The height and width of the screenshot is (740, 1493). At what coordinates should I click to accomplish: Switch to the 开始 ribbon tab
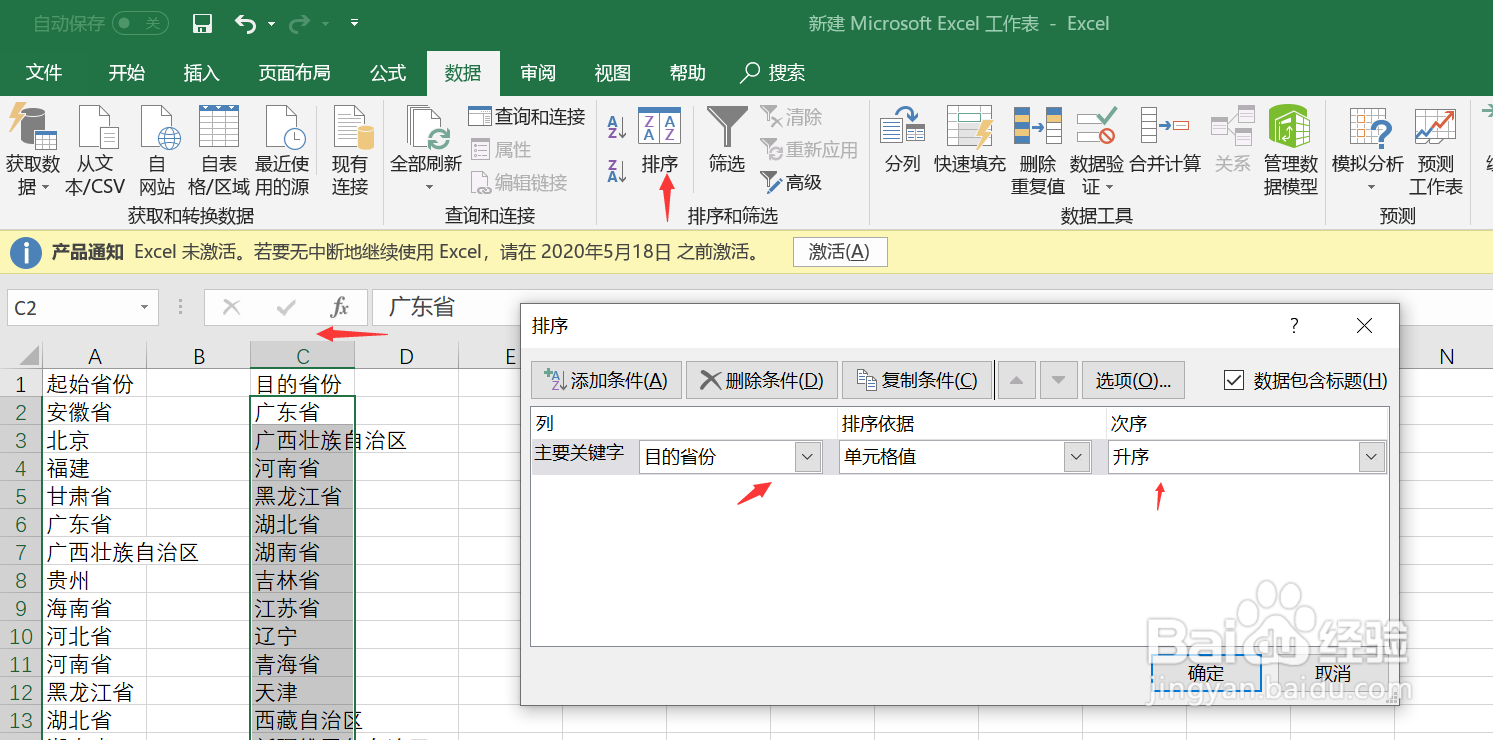point(127,73)
